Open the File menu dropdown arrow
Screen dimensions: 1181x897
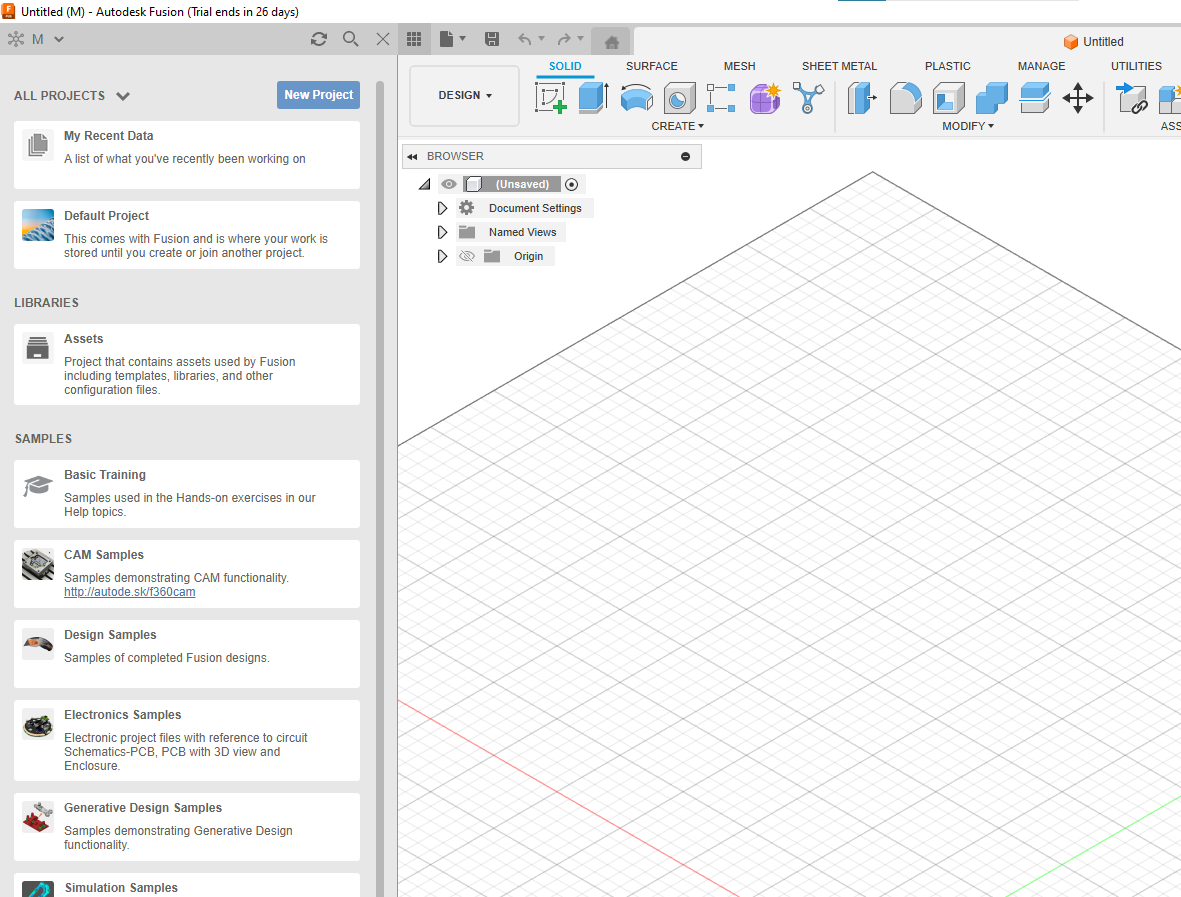pos(462,38)
